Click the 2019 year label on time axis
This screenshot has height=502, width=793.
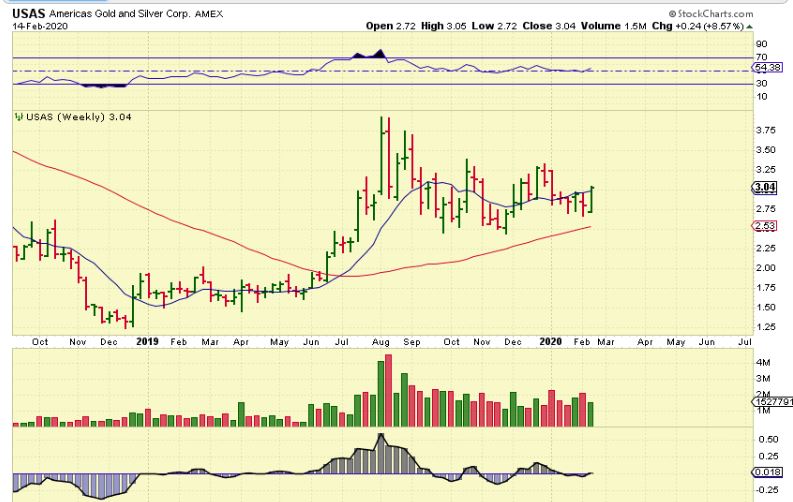point(147,342)
